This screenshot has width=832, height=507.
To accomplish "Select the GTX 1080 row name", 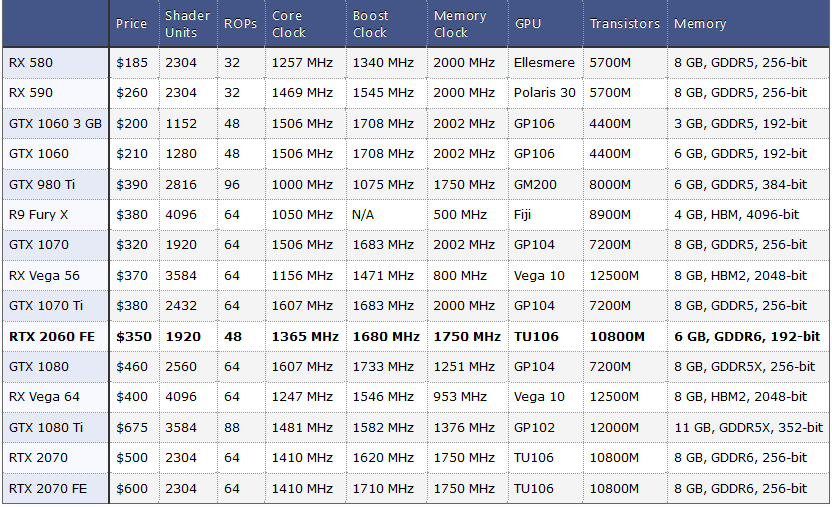I will pos(39,366).
